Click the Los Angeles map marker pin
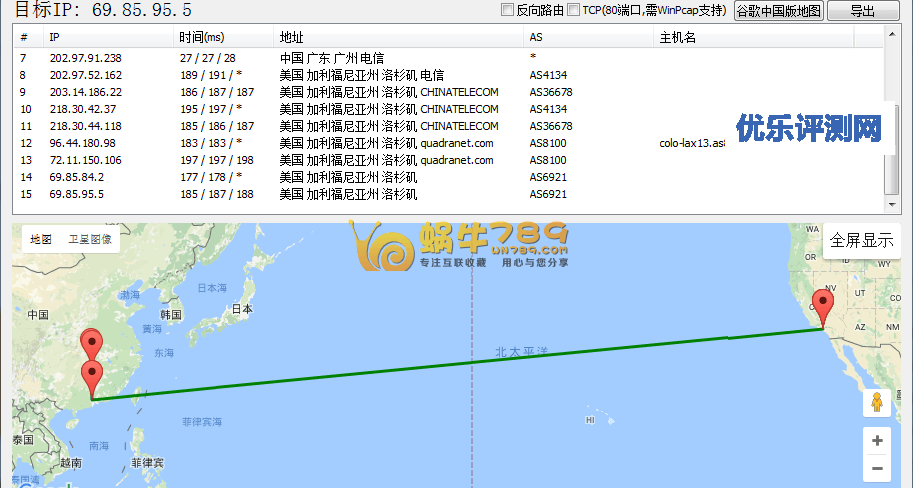The image size is (913, 488). click(x=823, y=308)
